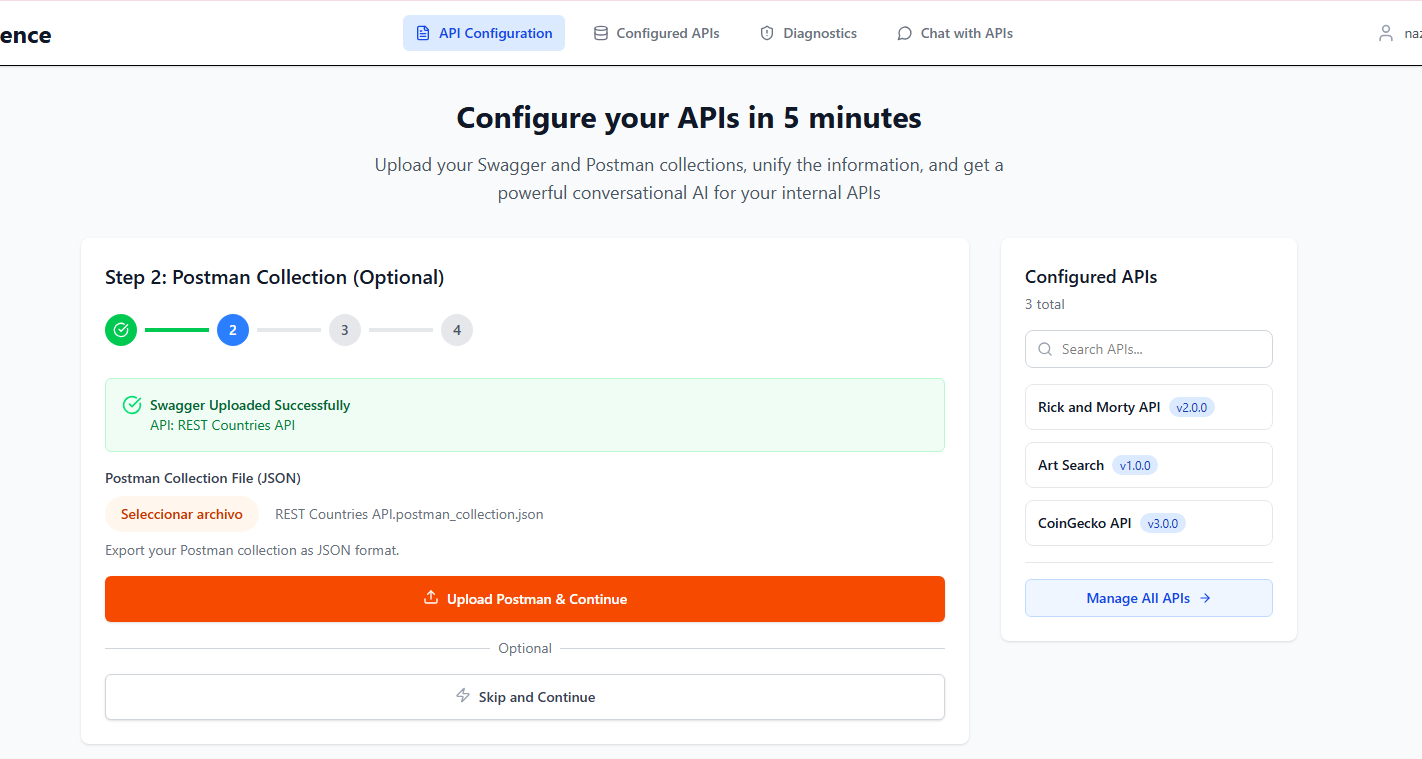Click the success checkmark in Swagger banner
Viewport: 1422px width, 759px height.
click(132, 405)
